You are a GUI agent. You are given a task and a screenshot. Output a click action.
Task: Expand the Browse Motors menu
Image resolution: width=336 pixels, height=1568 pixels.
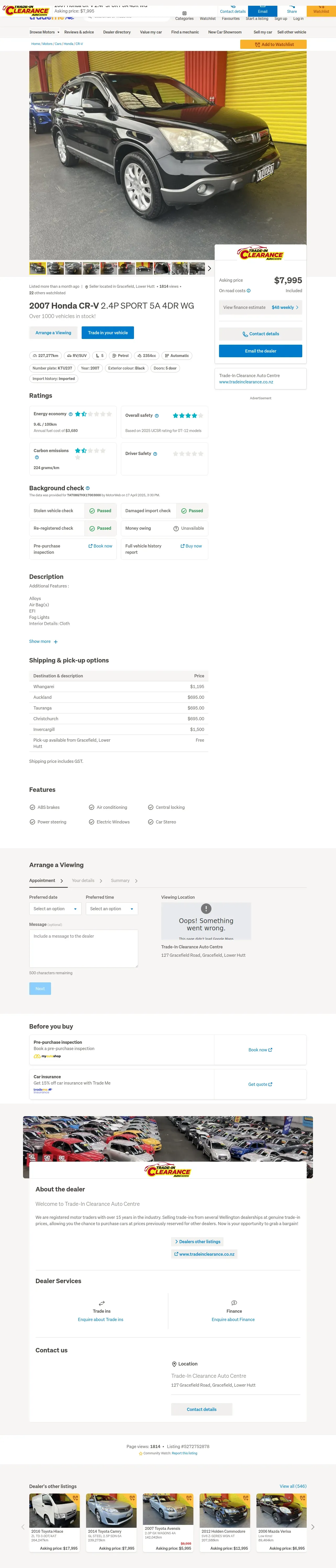(x=44, y=32)
